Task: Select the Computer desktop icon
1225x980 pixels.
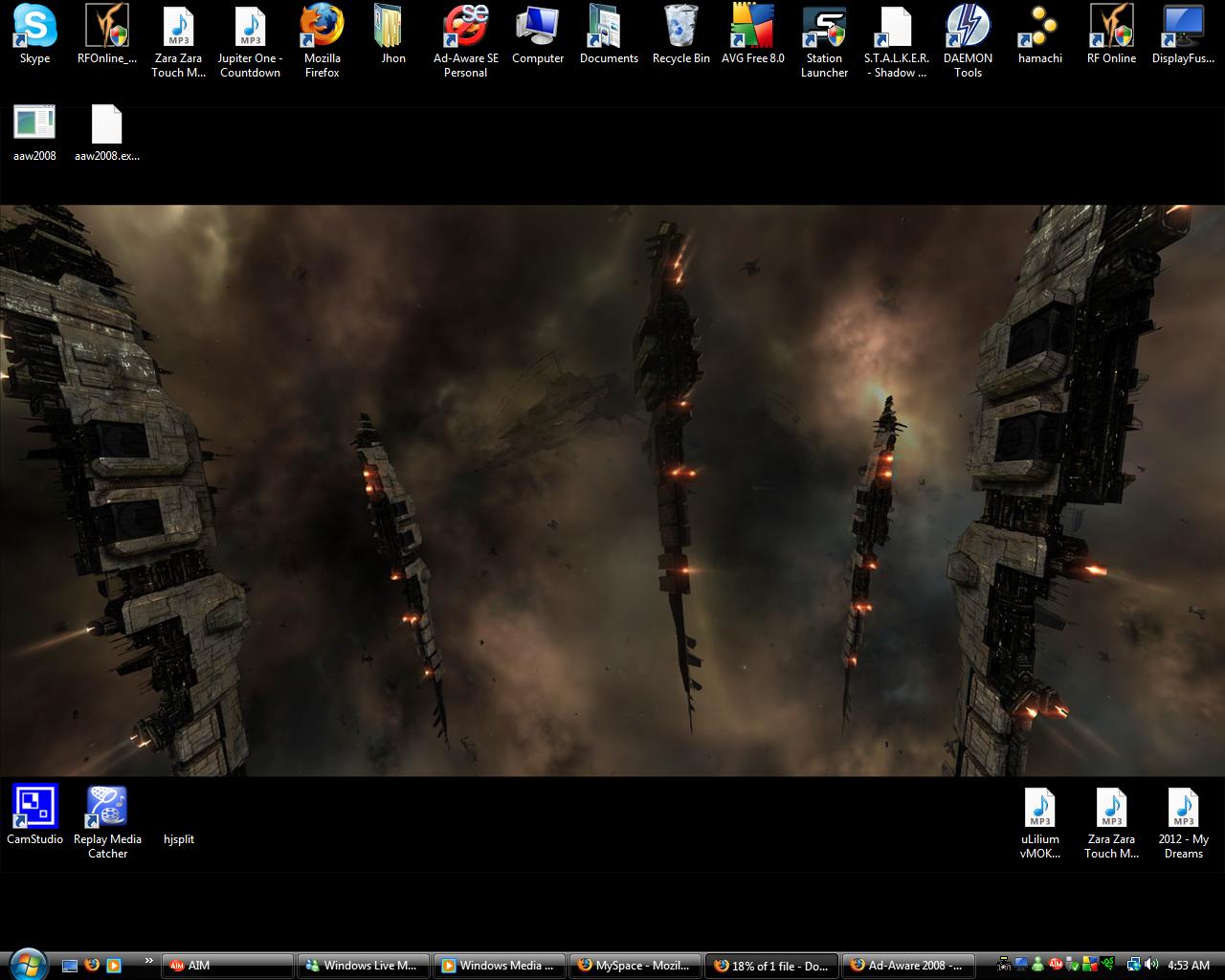Action: tap(538, 35)
